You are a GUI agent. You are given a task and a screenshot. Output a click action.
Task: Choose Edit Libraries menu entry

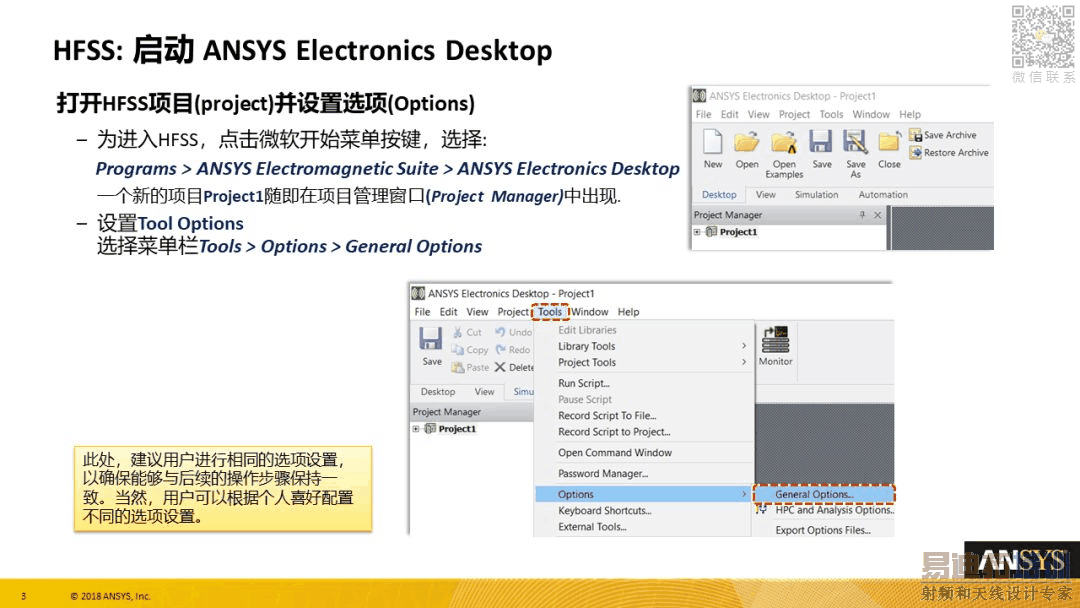point(588,331)
